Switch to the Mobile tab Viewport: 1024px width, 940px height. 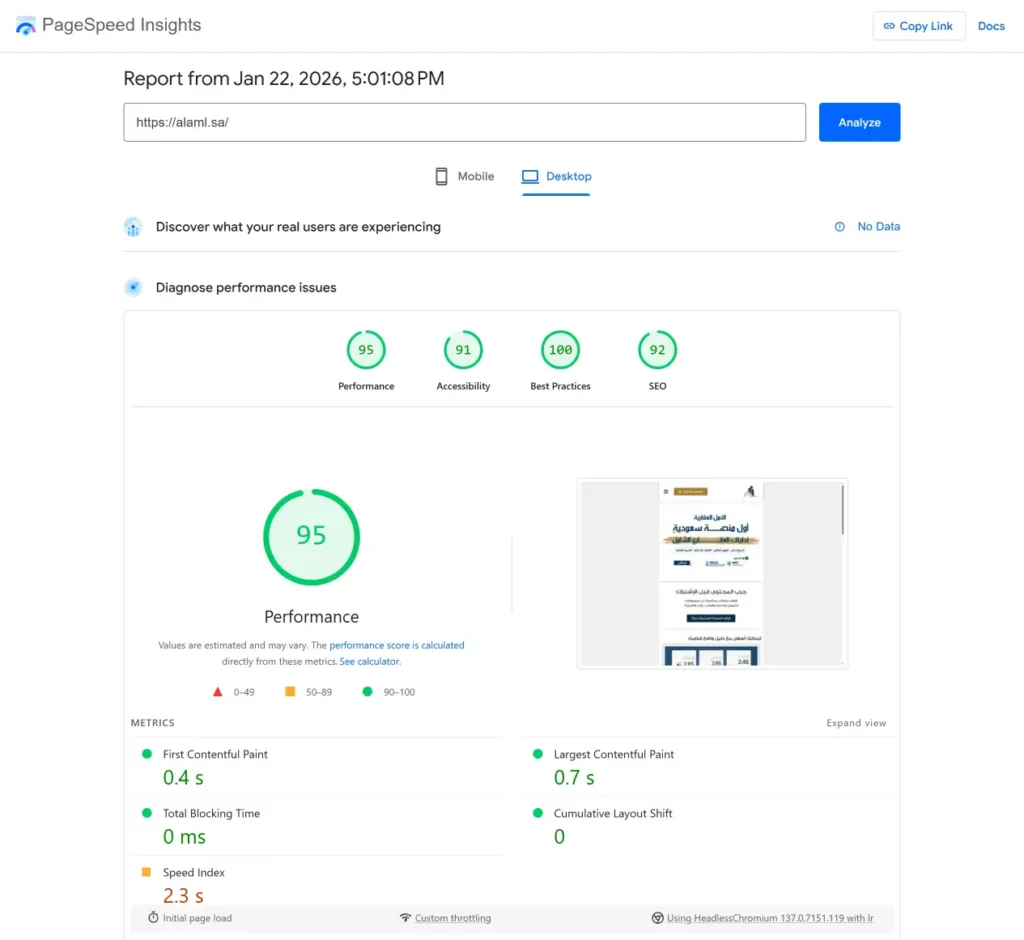(464, 175)
